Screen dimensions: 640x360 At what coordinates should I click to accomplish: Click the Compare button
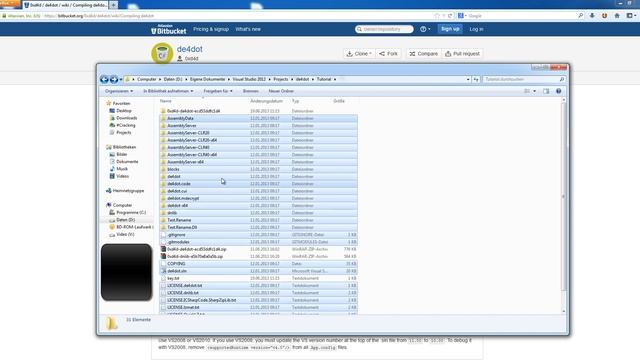tap(424, 53)
